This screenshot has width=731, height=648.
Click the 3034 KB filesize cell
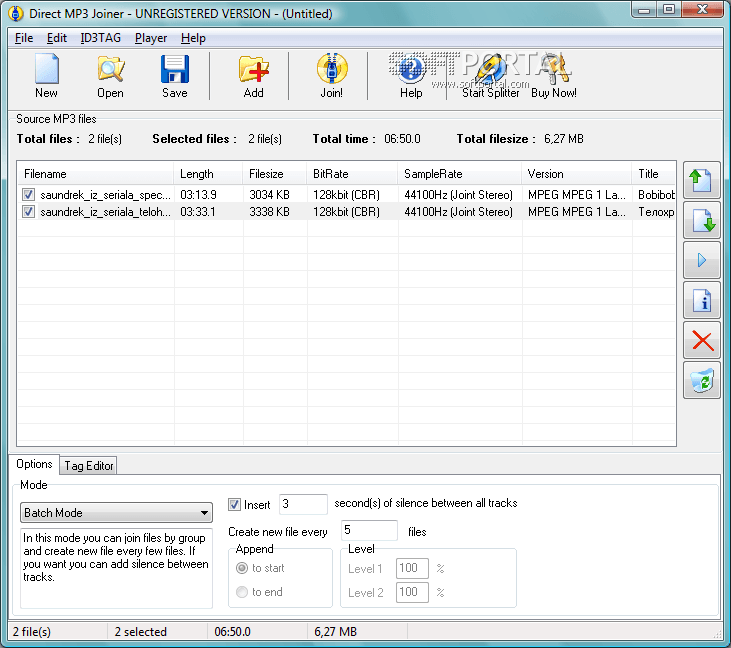tap(269, 195)
